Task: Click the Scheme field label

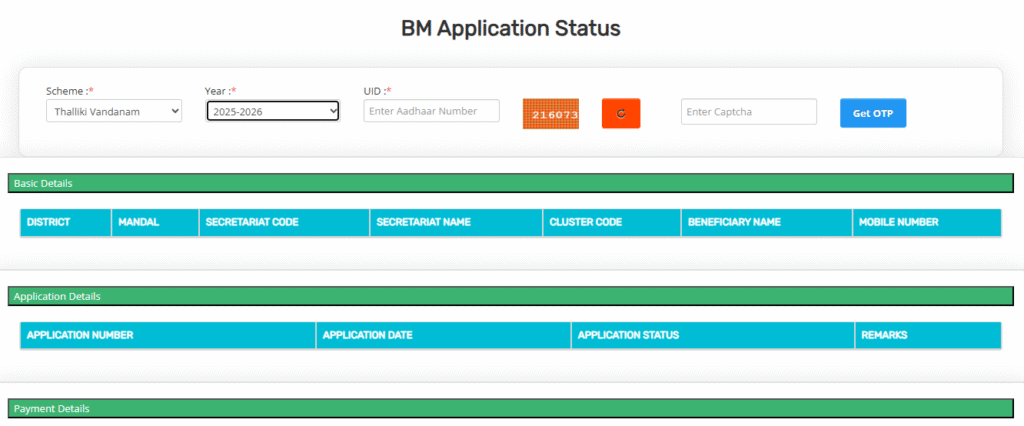Action: [70, 91]
